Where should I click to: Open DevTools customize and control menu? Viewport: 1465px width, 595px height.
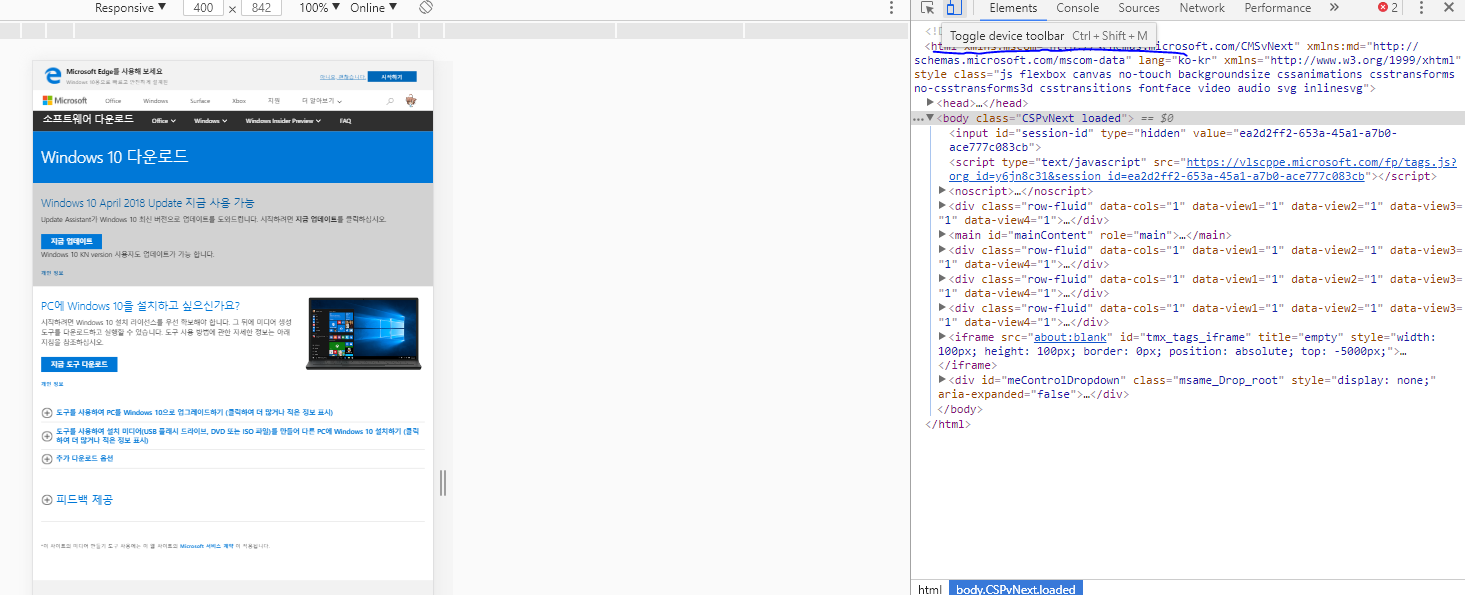coord(1421,8)
